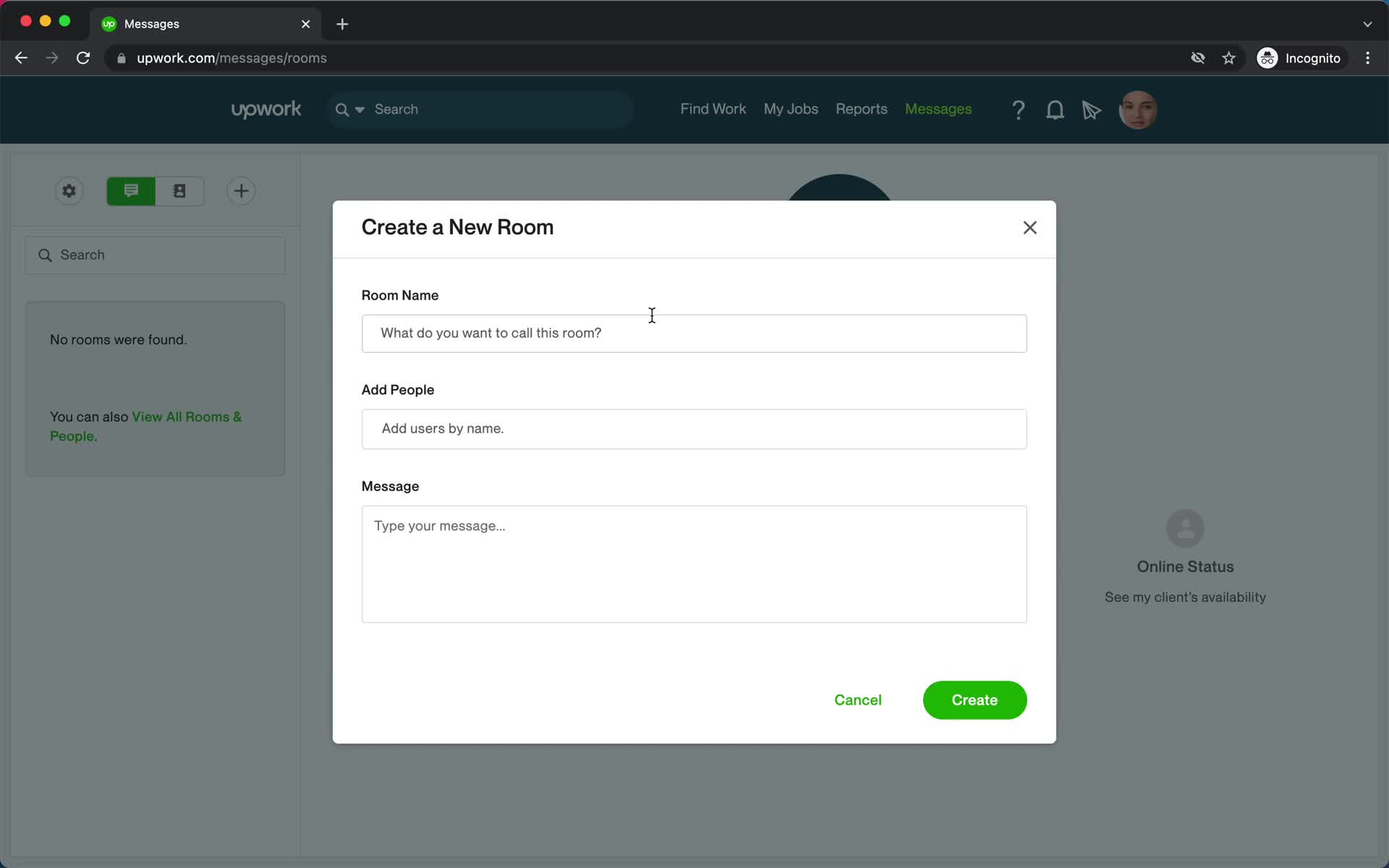Click the Room Name input field
The image size is (1389, 868).
pos(694,333)
